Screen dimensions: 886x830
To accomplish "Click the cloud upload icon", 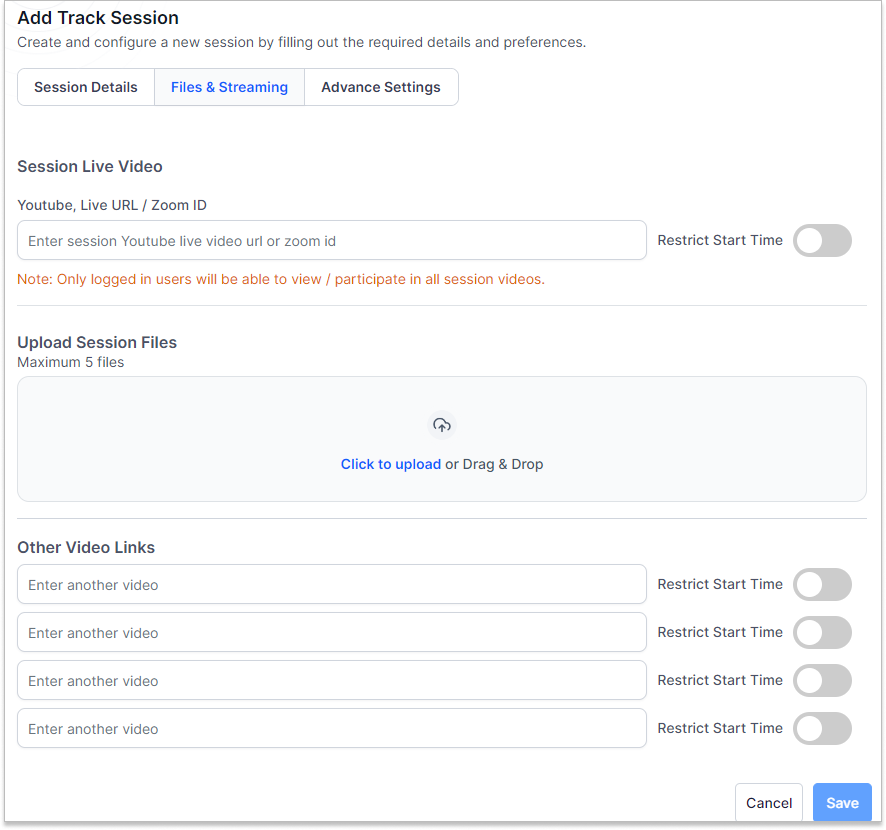I will (442, 425).
